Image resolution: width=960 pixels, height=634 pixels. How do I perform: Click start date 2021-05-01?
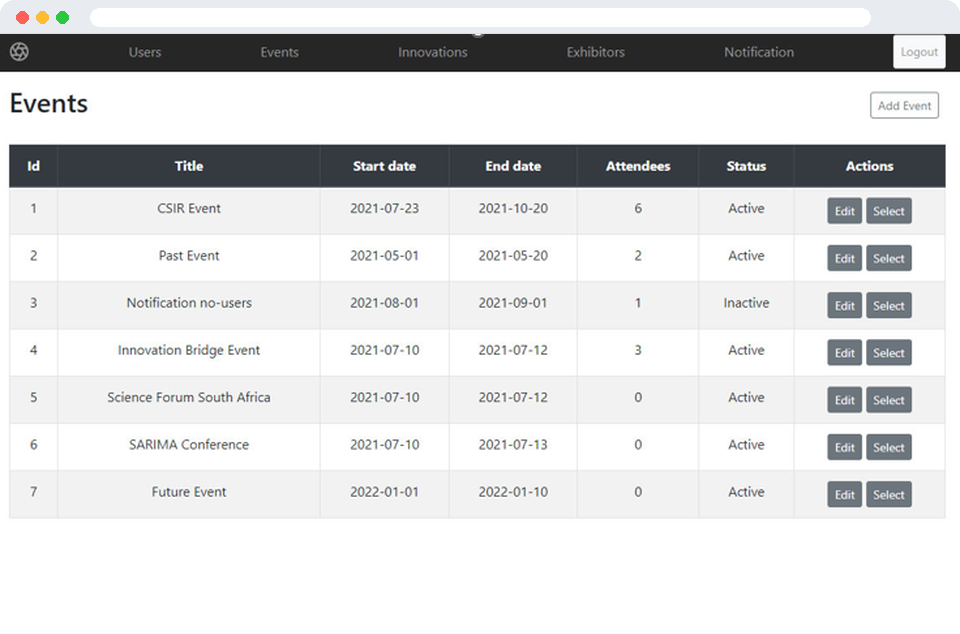tap(384, 256)
